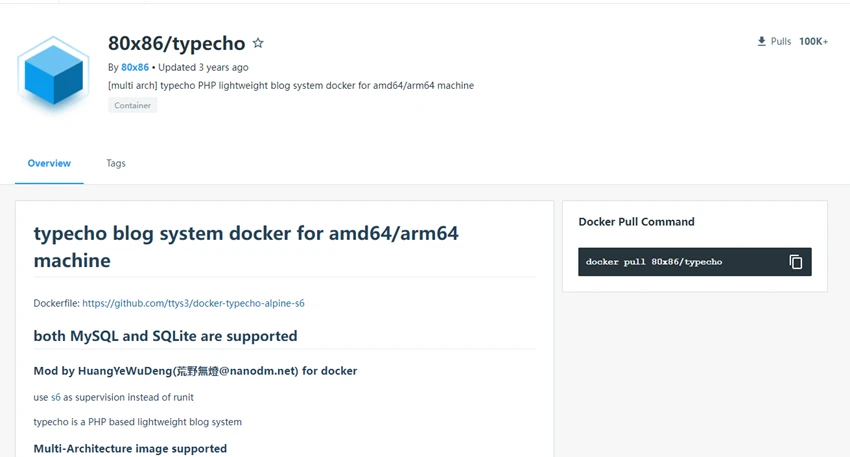This screenshot has width=850, height=457.
Task: Click the docker pull 80x86/typecho command text
Action: pyautogui.click(x=654, y=262)
